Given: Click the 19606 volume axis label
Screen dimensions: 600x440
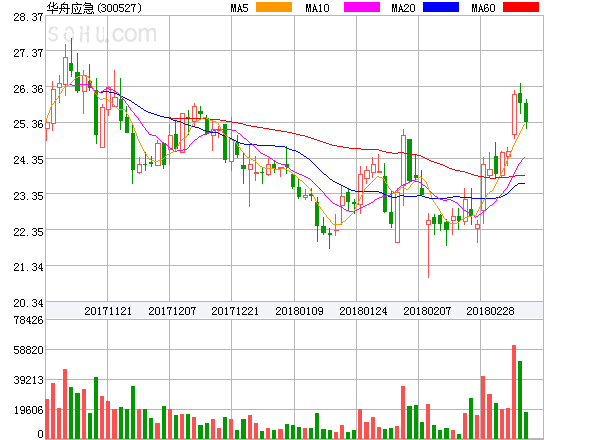Looking at the screenshot, I should pos(28,411).
